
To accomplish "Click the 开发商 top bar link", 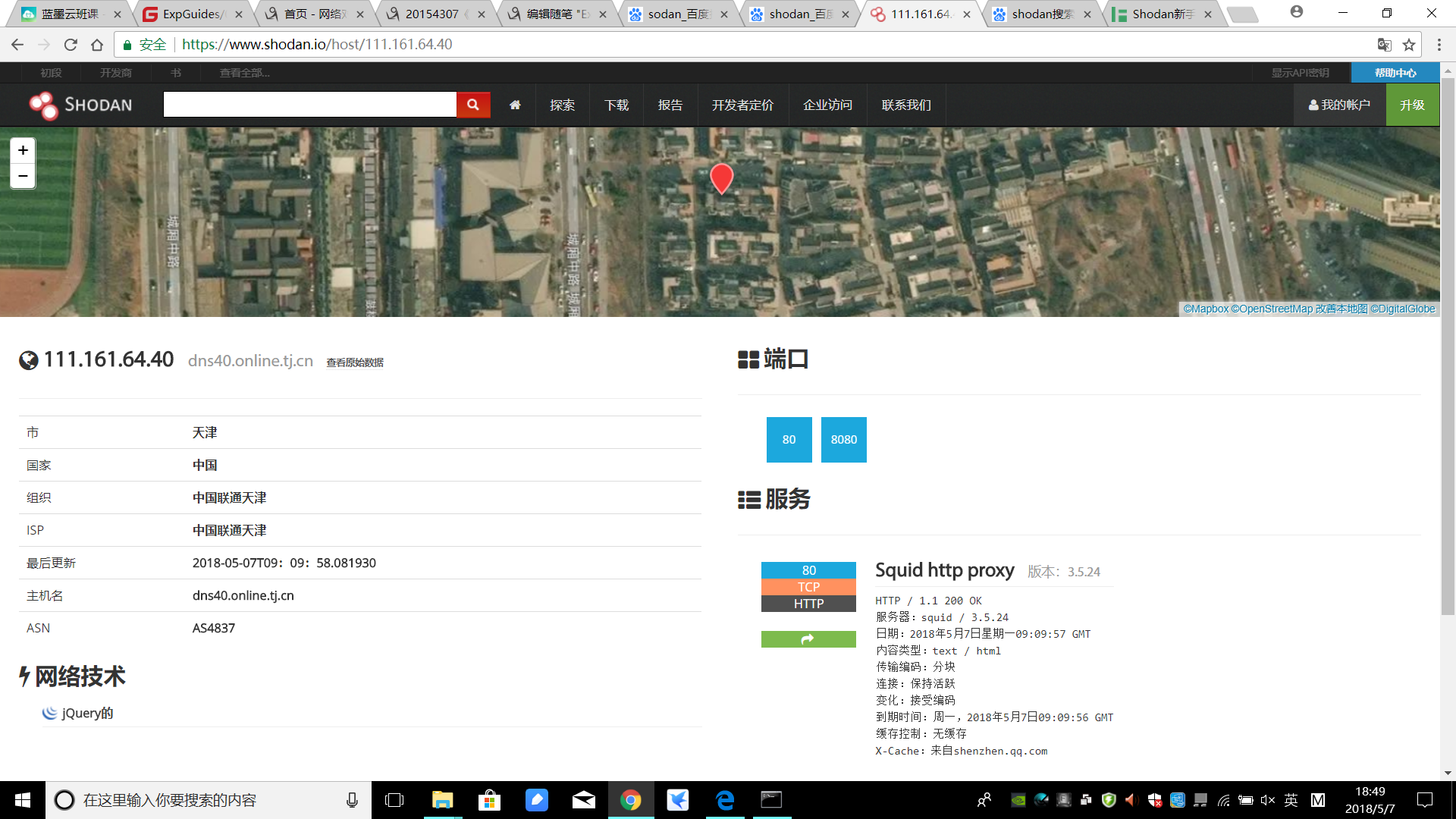I will pos(115,73).
